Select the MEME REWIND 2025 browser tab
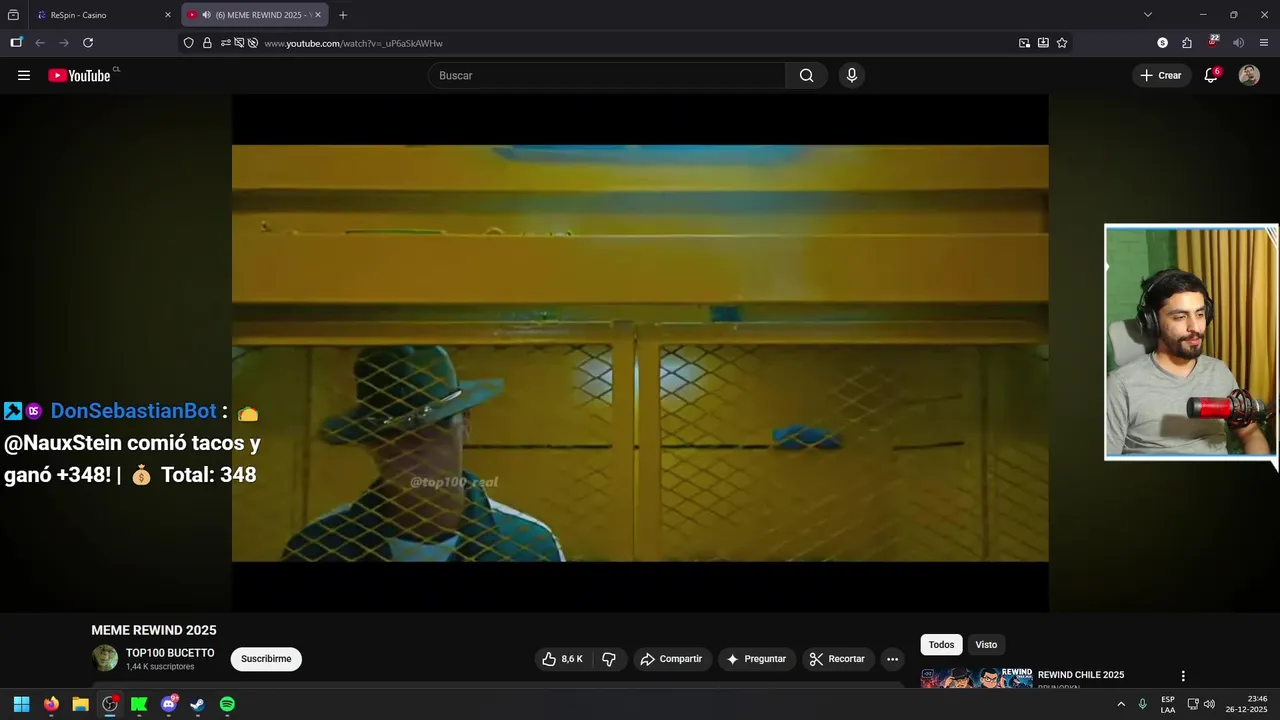1280x720 pixels. click(x=254, y=15)
